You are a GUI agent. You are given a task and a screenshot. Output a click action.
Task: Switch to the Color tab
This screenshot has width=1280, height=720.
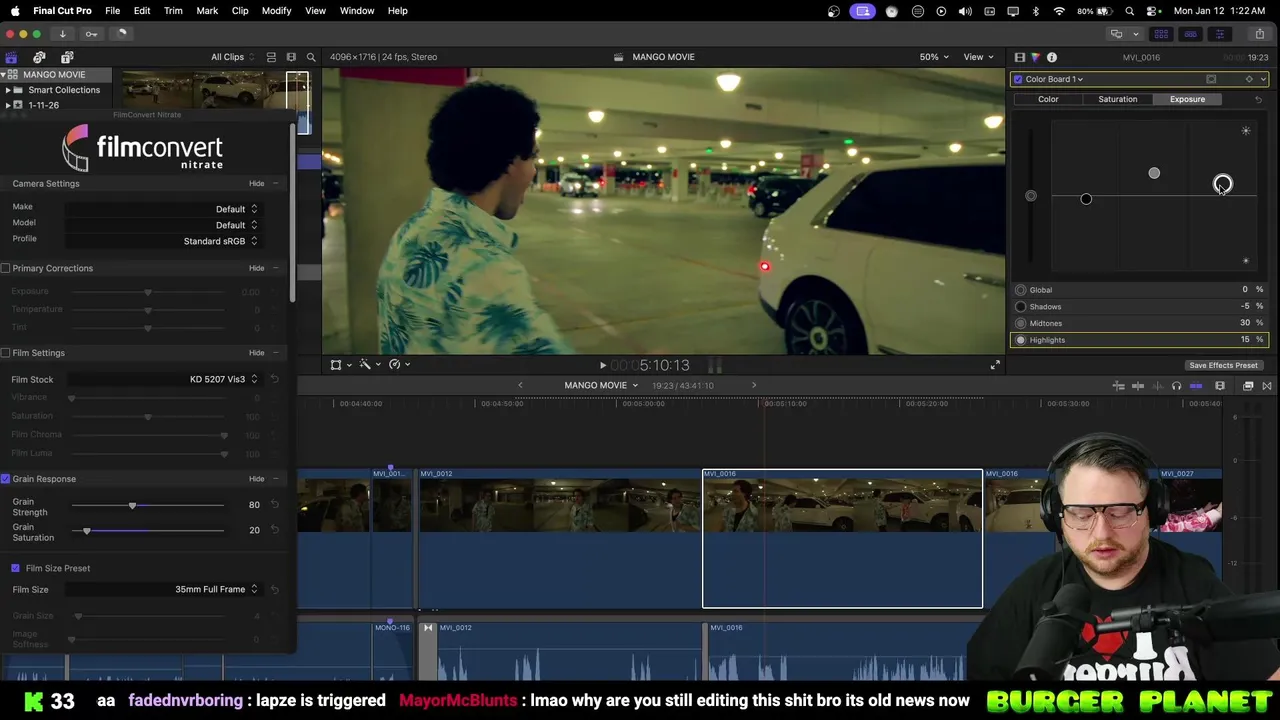tap(1048, 99)
